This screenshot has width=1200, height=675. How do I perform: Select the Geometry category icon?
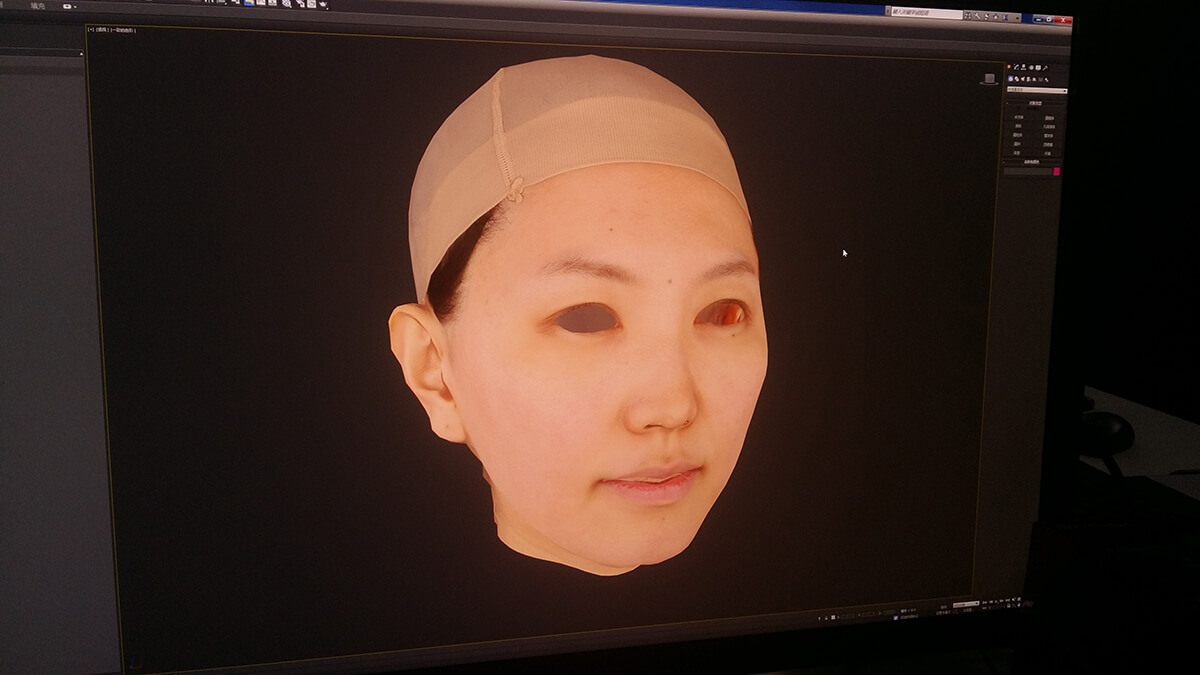pyautogui.click(x=1011, y=79)
